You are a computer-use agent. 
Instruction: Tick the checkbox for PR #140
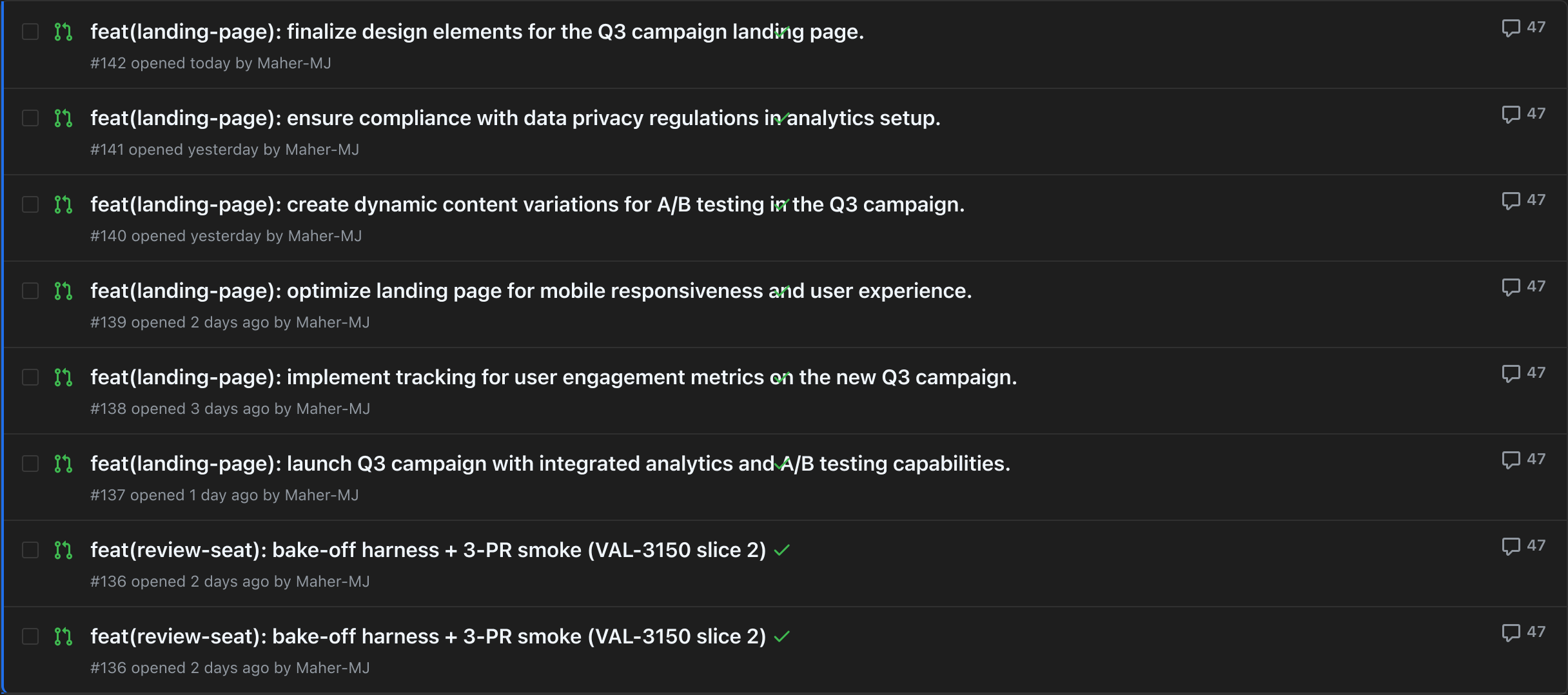click(30, 204)
